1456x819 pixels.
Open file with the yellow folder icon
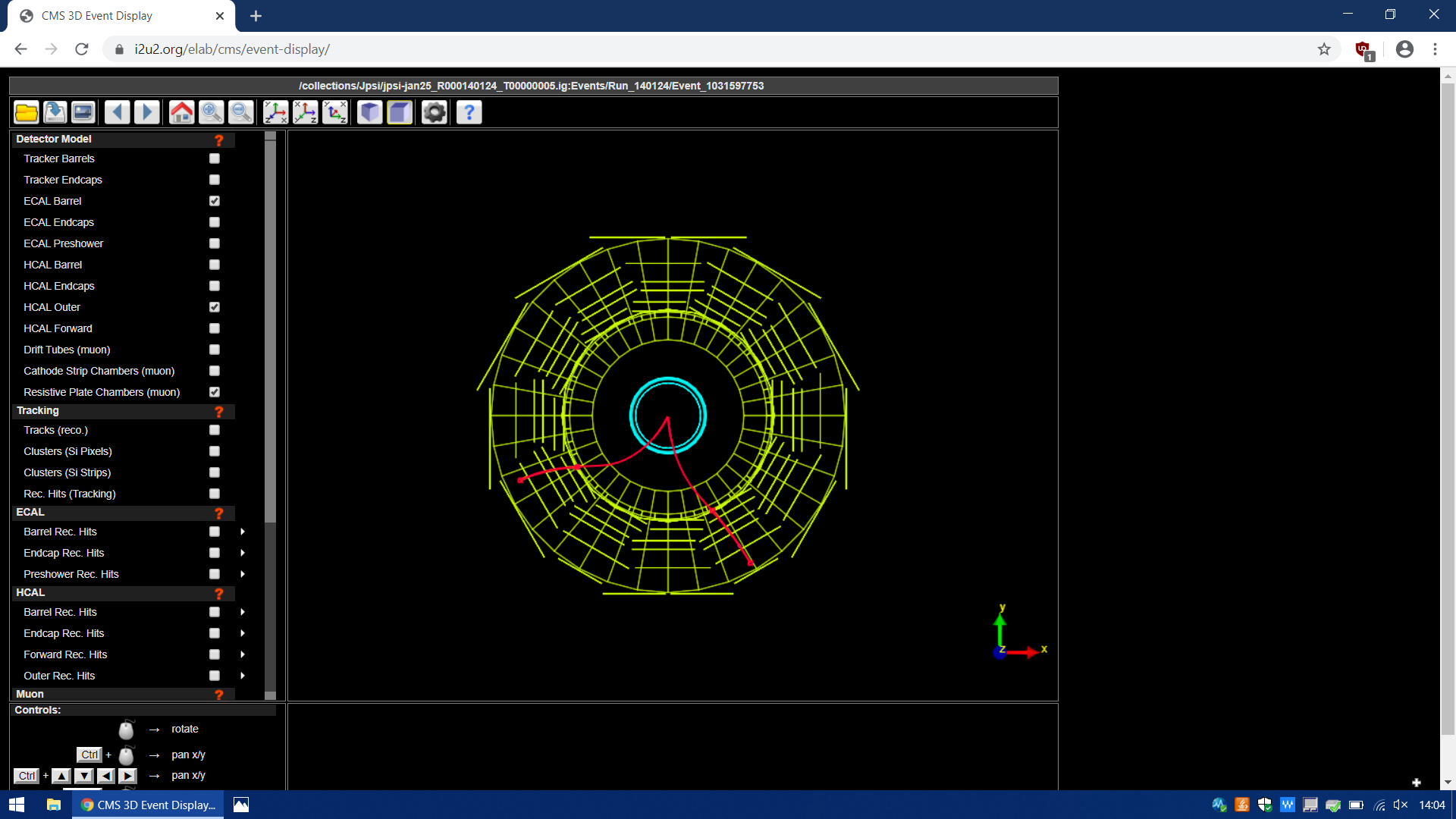tap(27, 112)
